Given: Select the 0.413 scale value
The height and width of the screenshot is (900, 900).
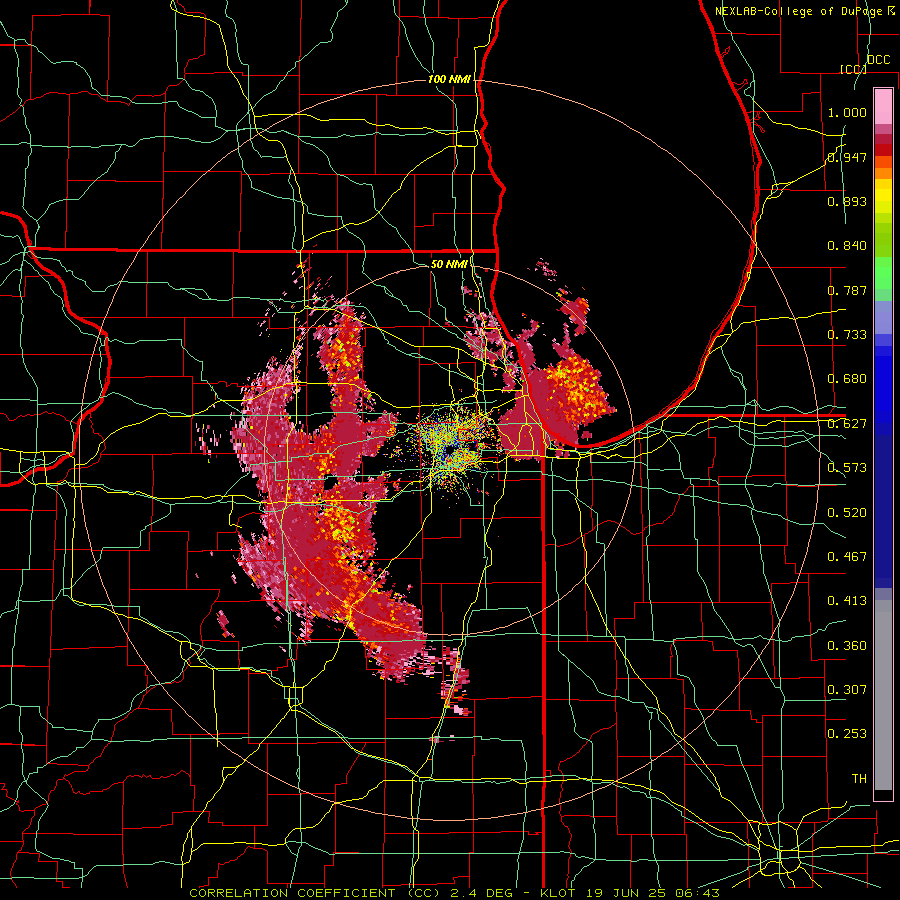Looking at the screenshot, I should coord(847,601).
